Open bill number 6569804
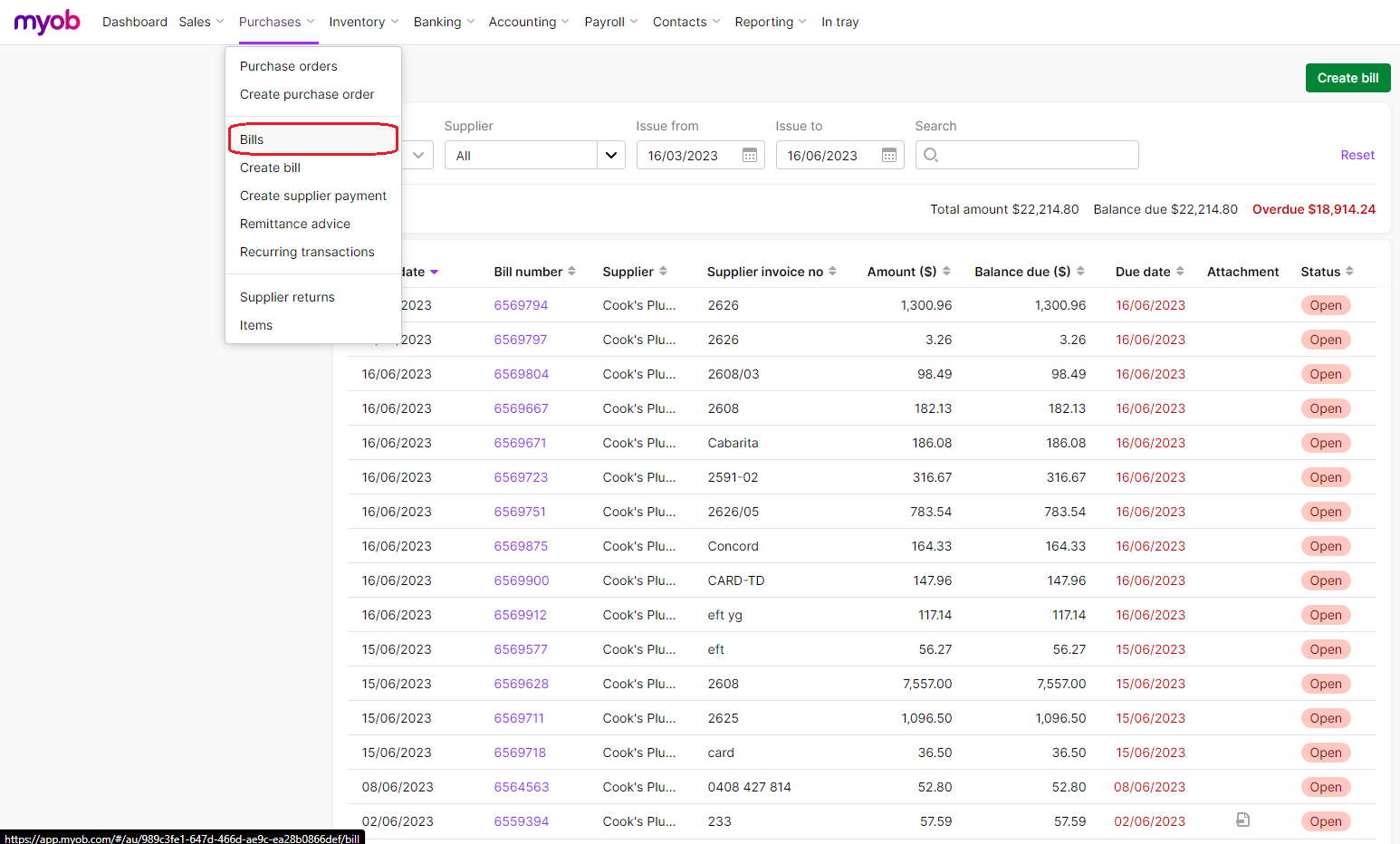1400x844 pixels. (522, 374)
